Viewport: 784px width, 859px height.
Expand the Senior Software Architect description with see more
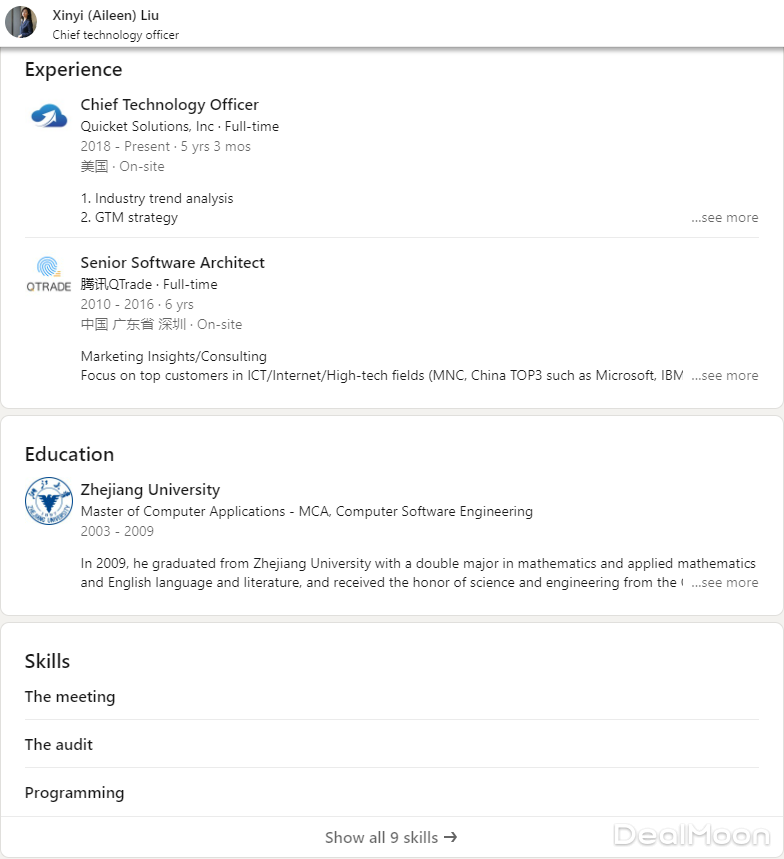(x=728, y=375)
